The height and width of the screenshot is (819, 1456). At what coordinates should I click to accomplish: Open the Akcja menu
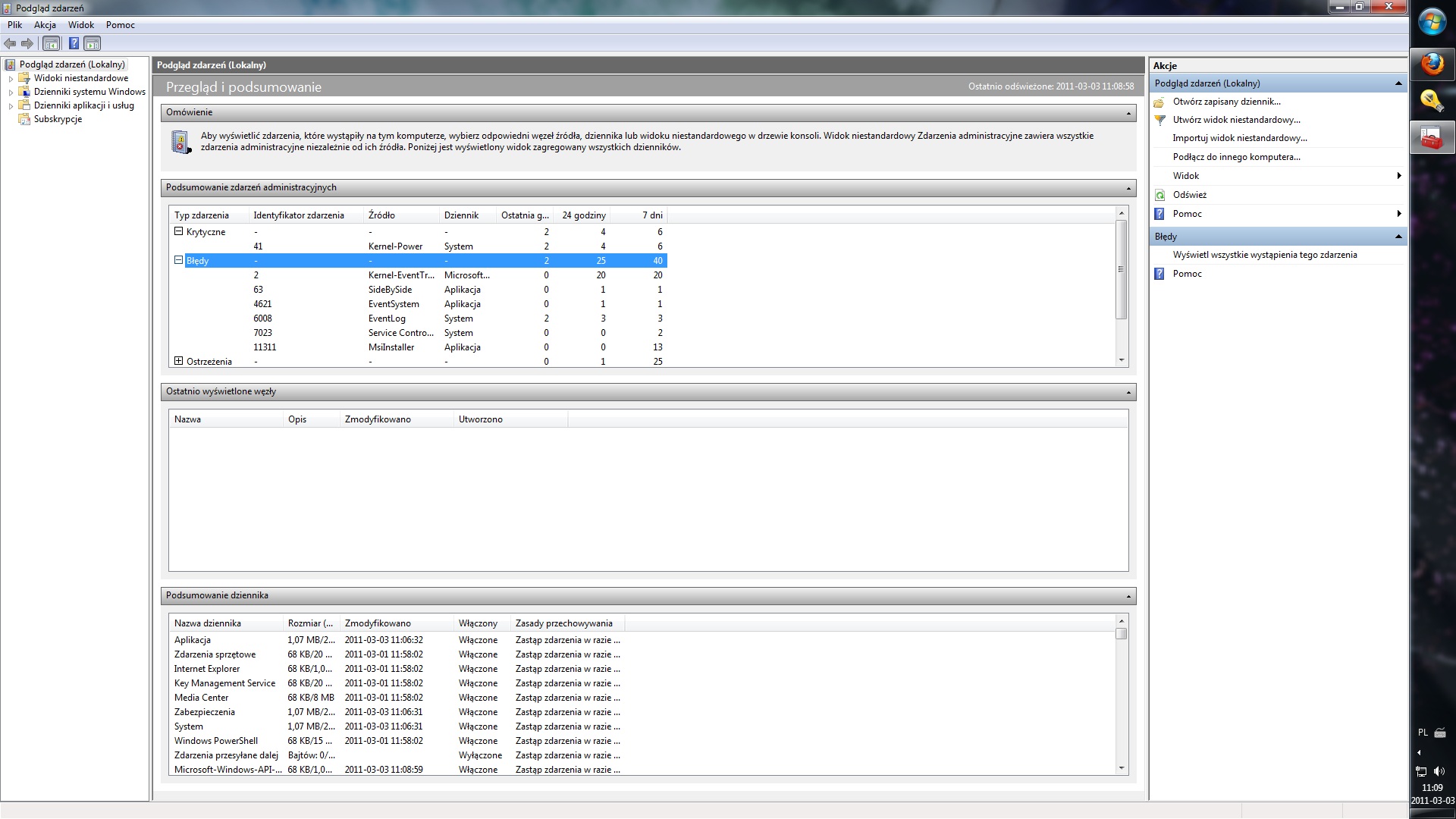[x=45, y=25]
